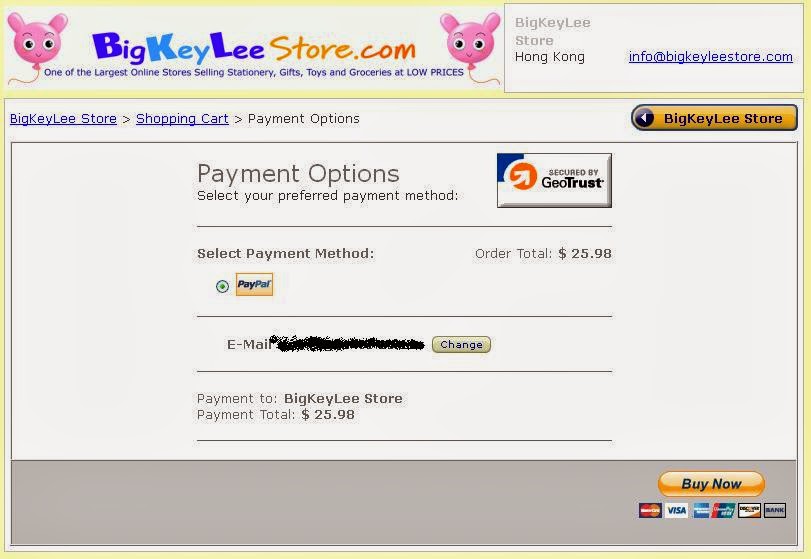The image size is (811, 559).
Task: Click the Visa card icon
Action: tap(676, 510)
